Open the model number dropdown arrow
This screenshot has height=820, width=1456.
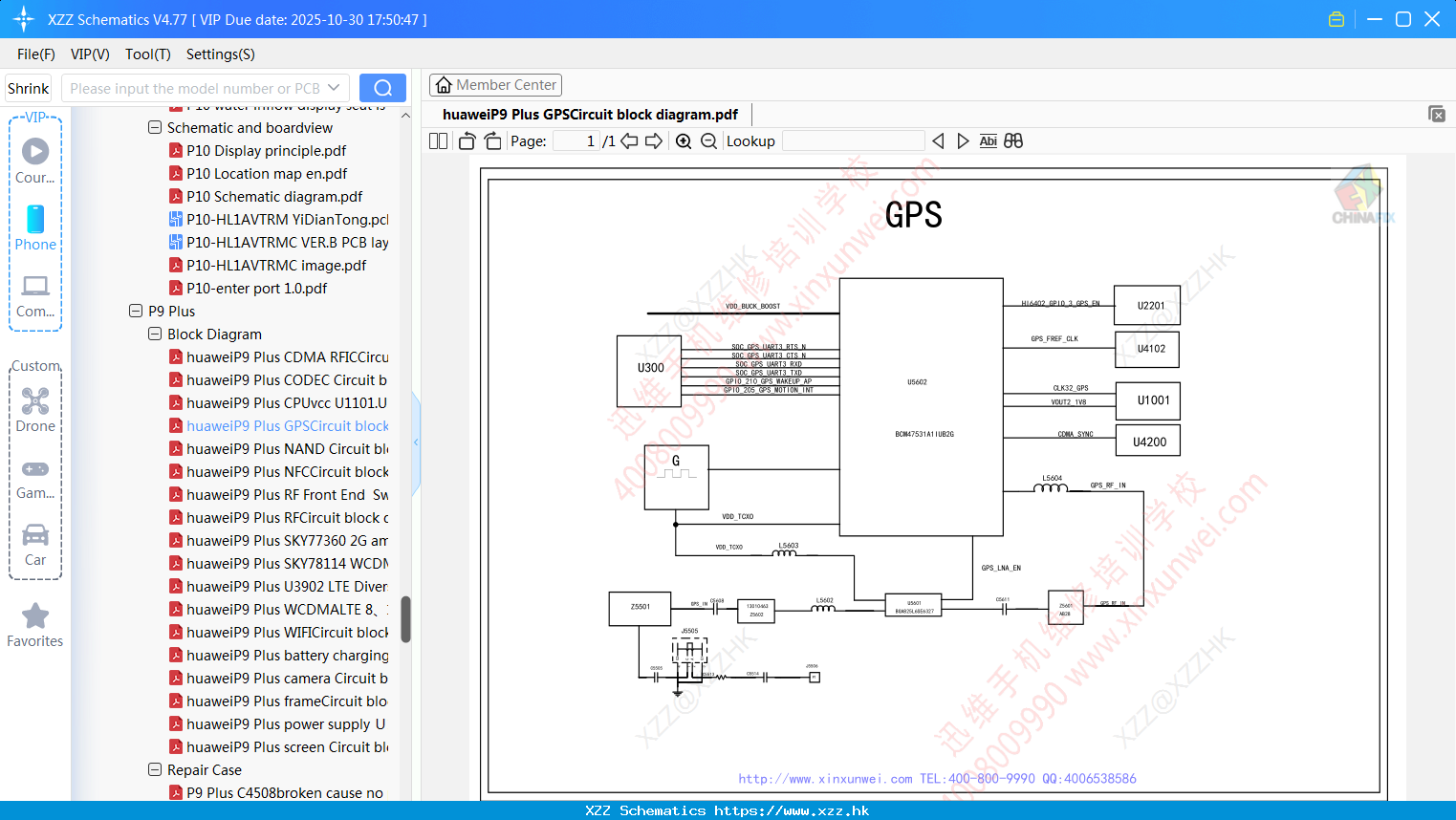point(334,88)
